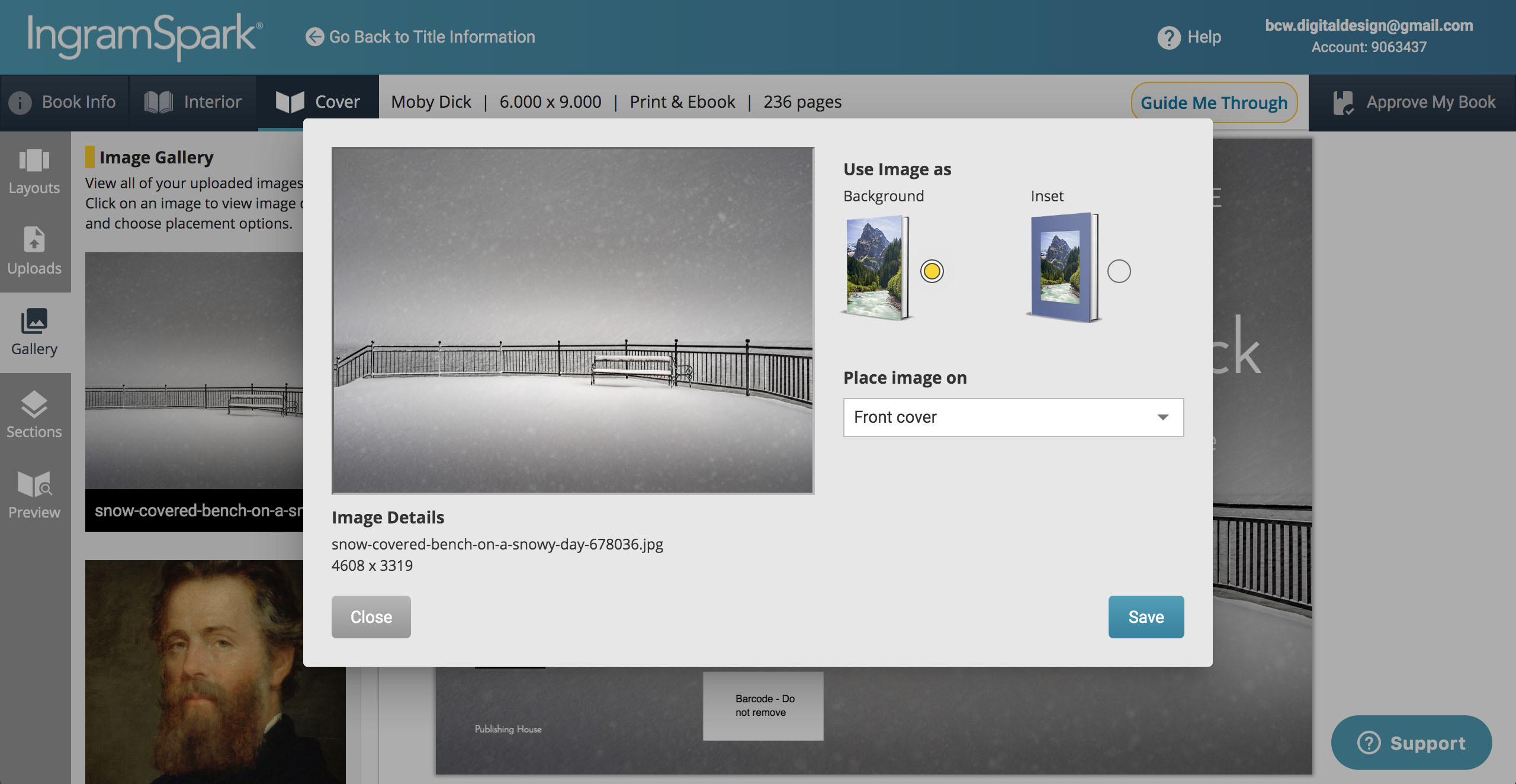
Task: Click the Place image on dropdown arrow
Action: coord(1162,417)
